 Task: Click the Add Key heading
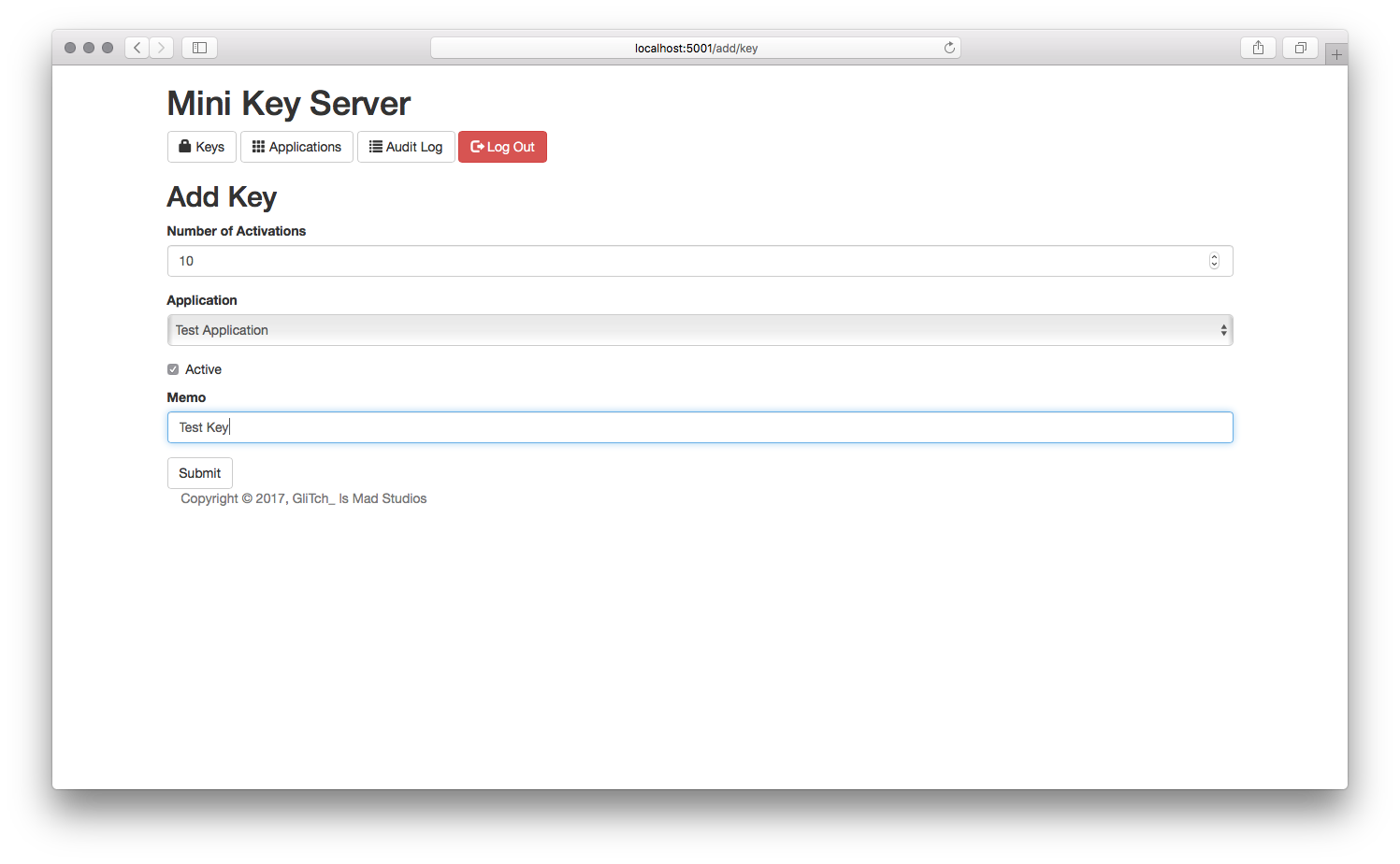tap(222, 197)
